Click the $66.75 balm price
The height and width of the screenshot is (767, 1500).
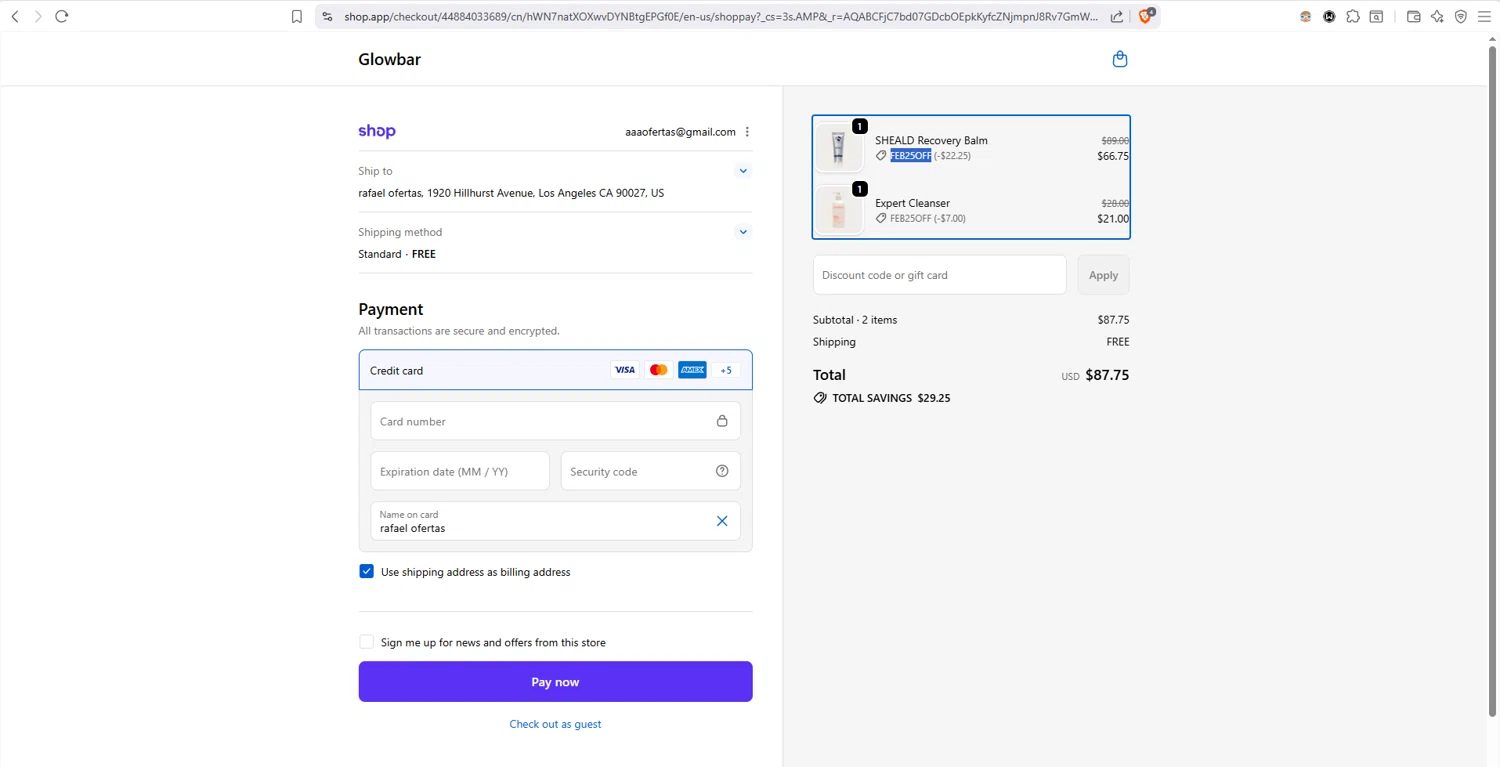coord(1113,156)
